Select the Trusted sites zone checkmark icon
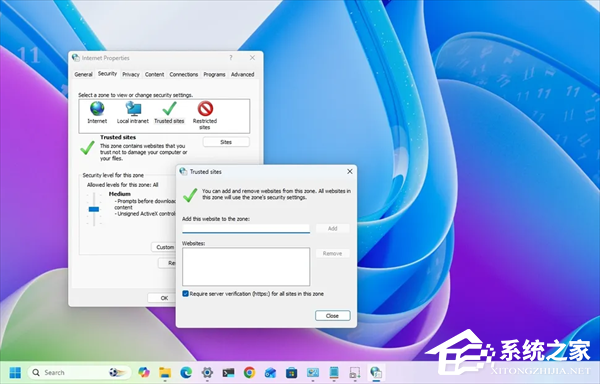 (x=169, y=109)
